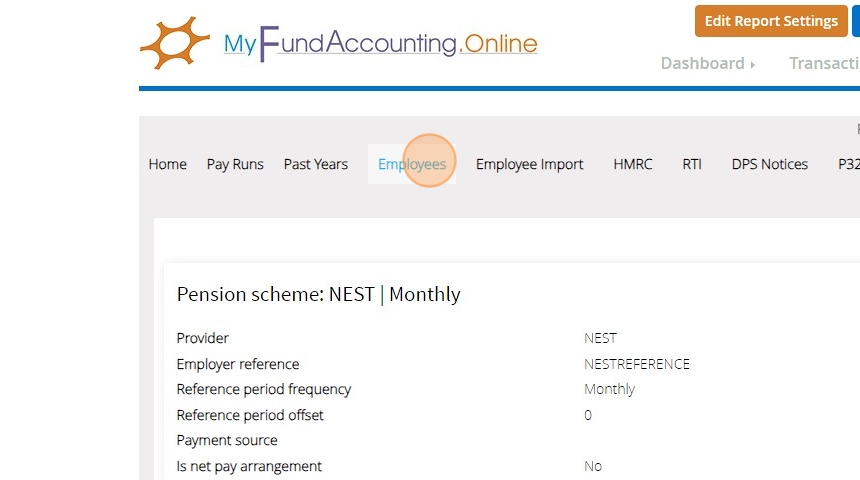Open the DPS Notices tab
The width and height of the screenshot is (860, 480).
coord(769,164)
